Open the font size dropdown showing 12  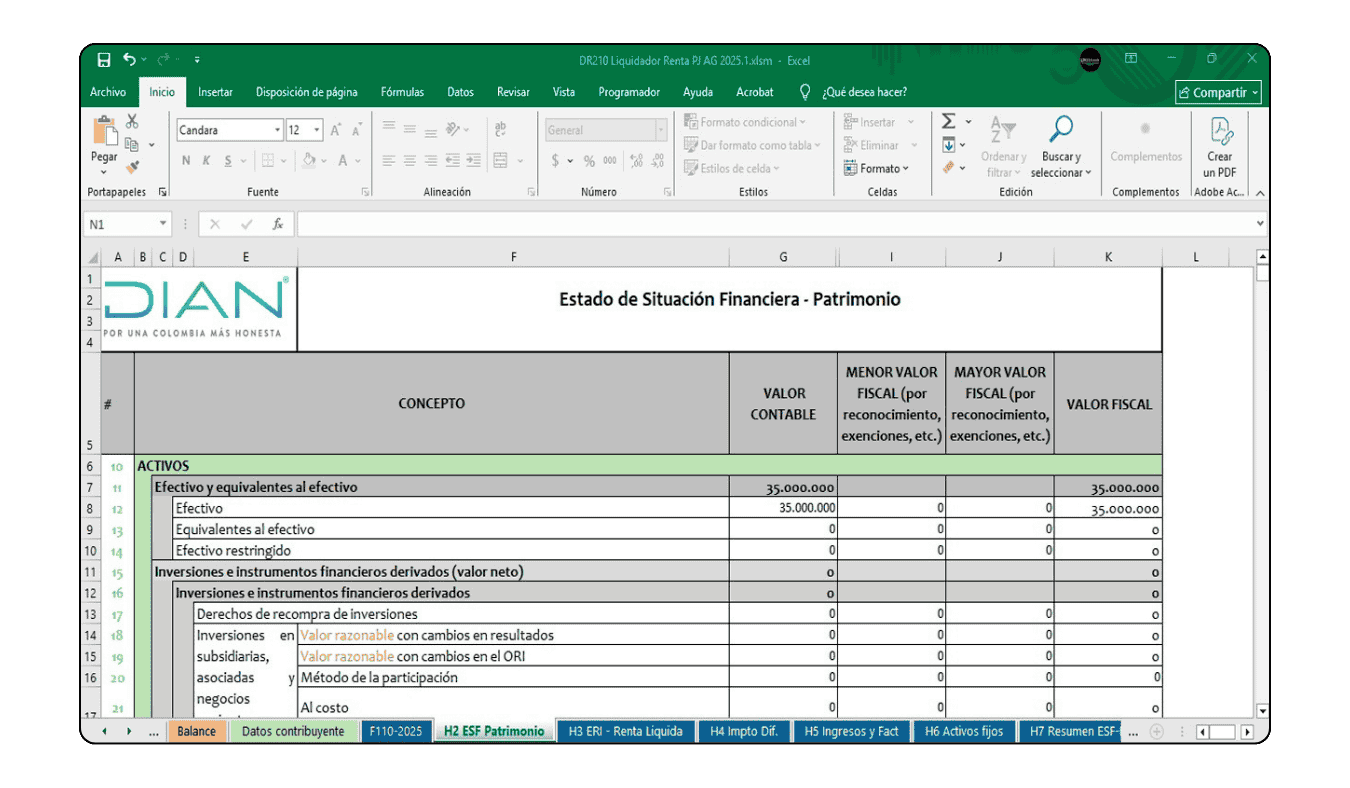(316, 130)
